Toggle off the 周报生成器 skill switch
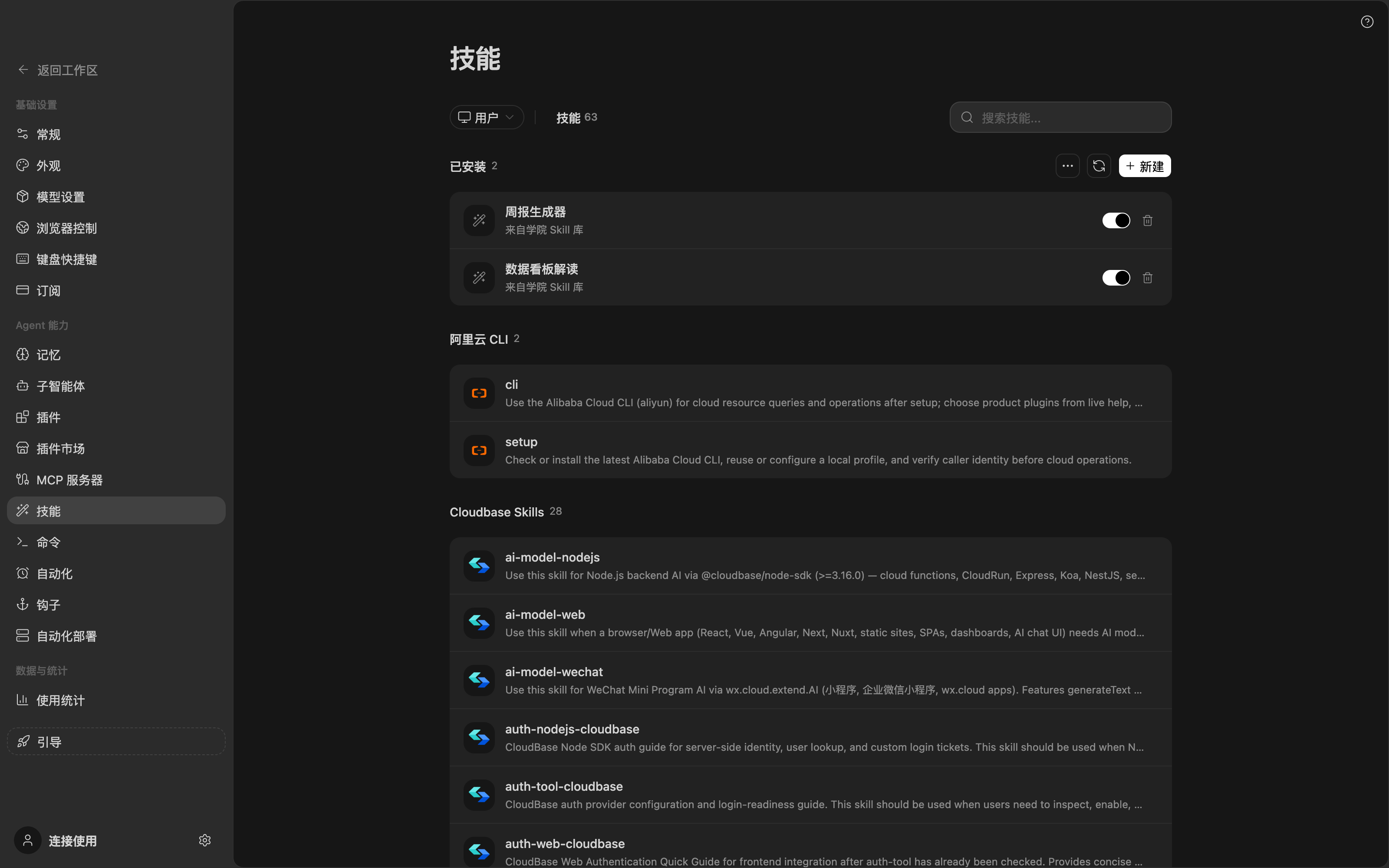Screen dimensions: 1389x868 click(x=1116, y=220)
